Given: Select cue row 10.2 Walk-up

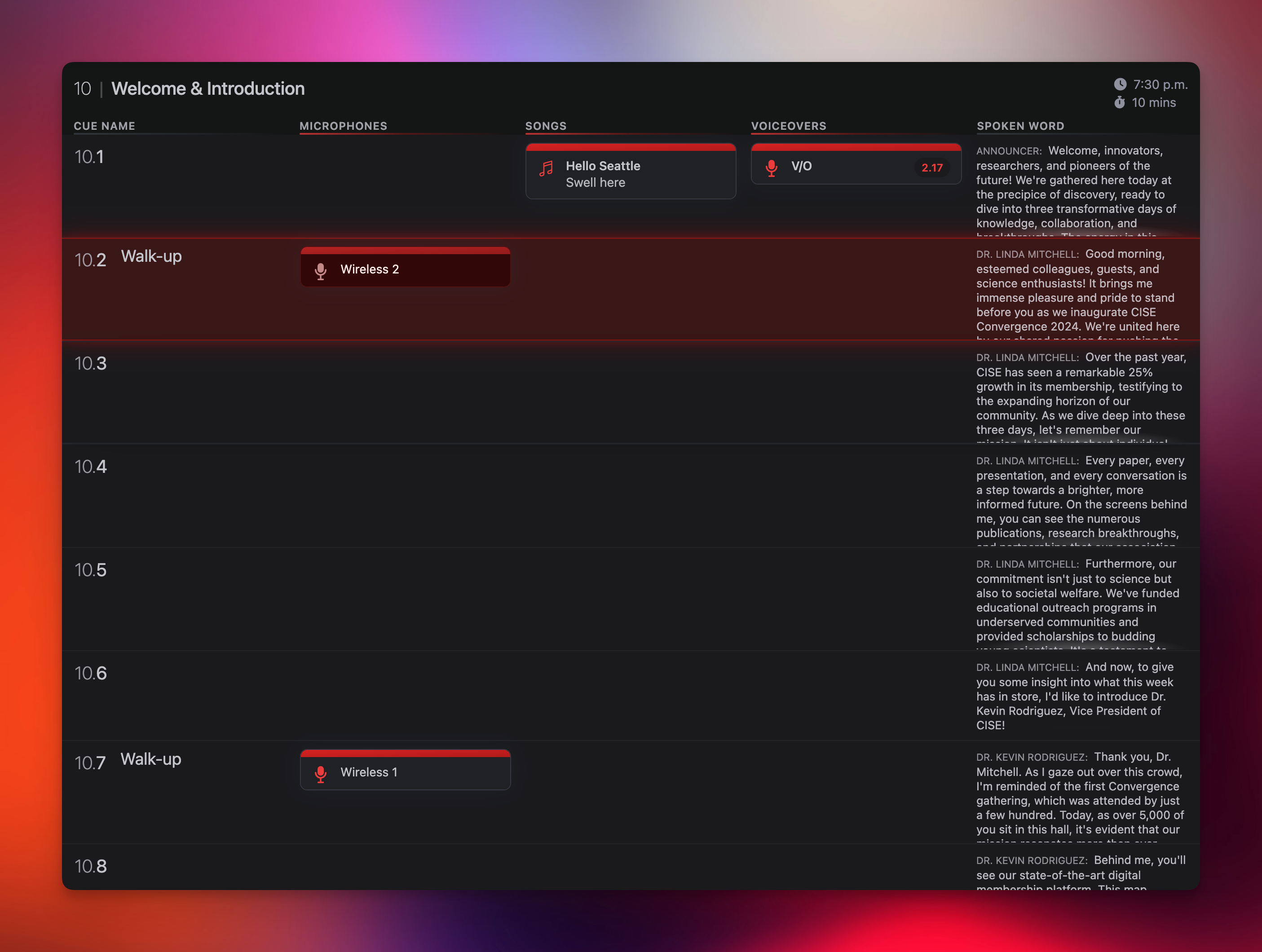Looking at the screenshot, I should tap(151, 257).
